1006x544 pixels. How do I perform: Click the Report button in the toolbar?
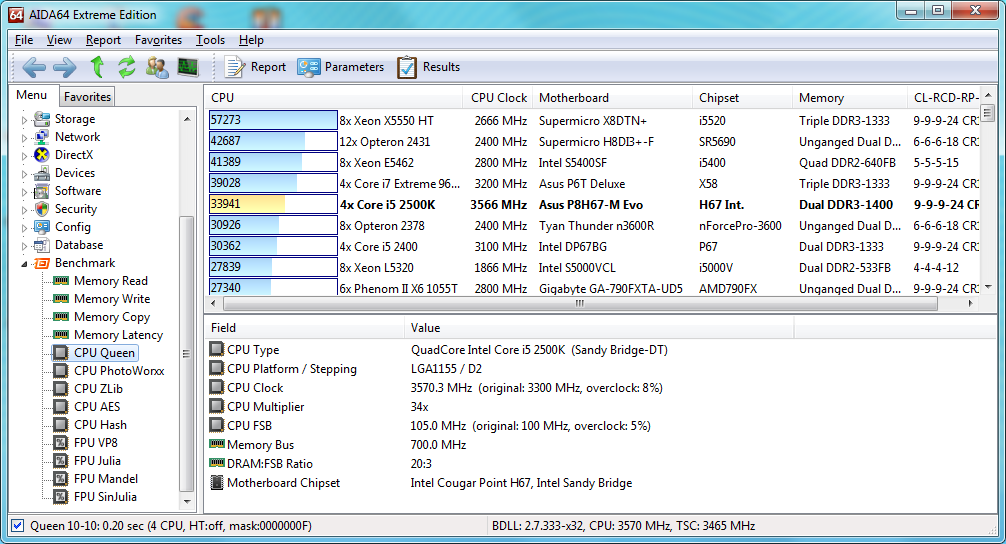(x=255, y=67)
